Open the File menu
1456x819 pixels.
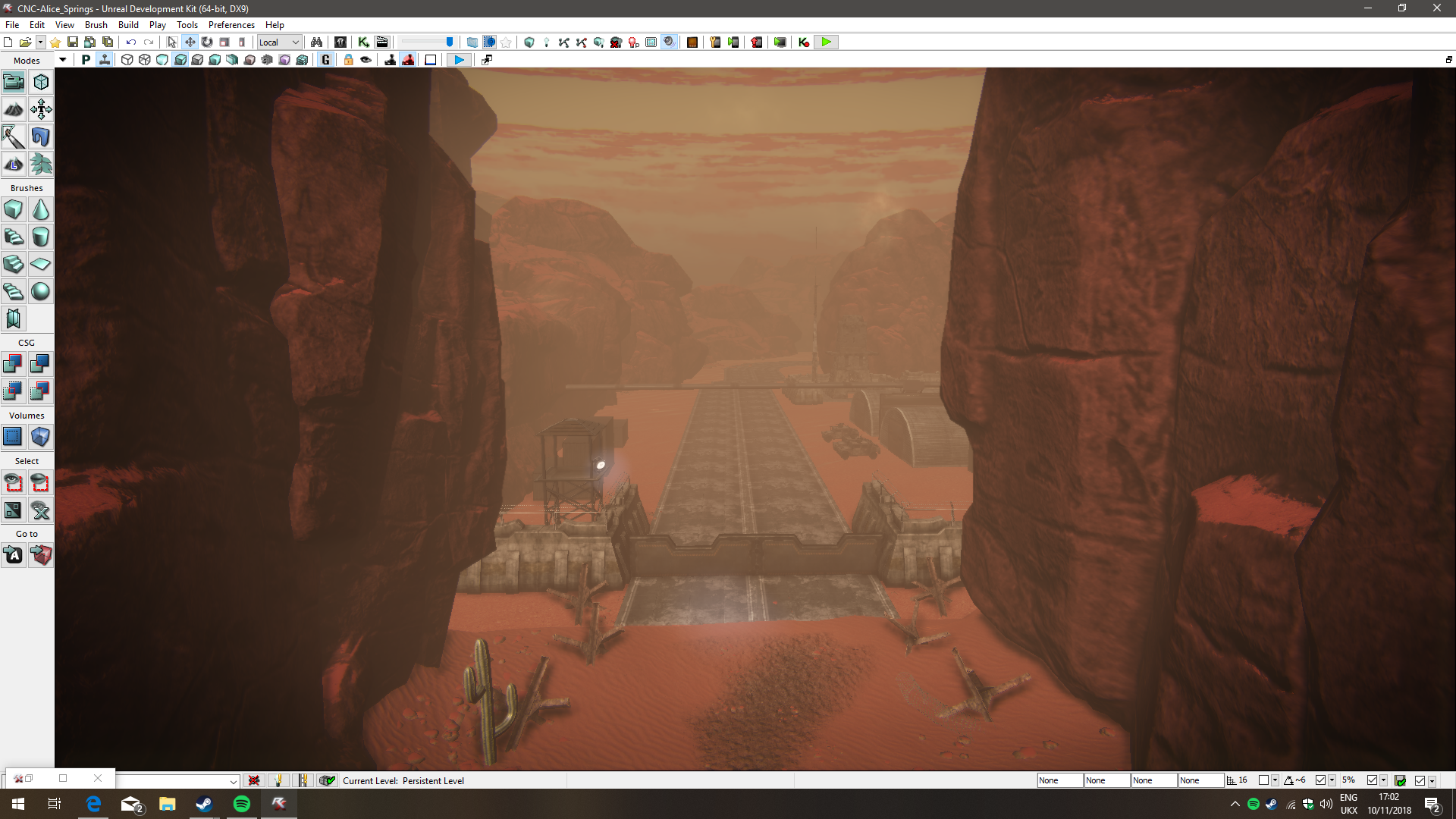pos(12,25)
